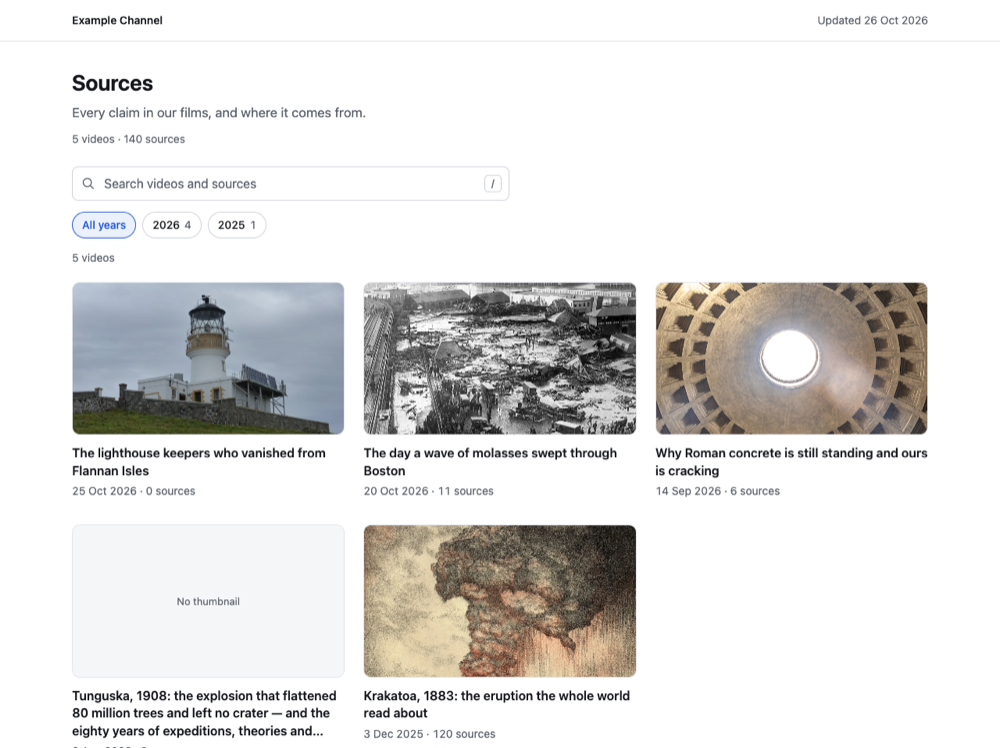Open 'The day a wave of molasses' title
This screenshot has width=1000, height=748.
[490, 462]
